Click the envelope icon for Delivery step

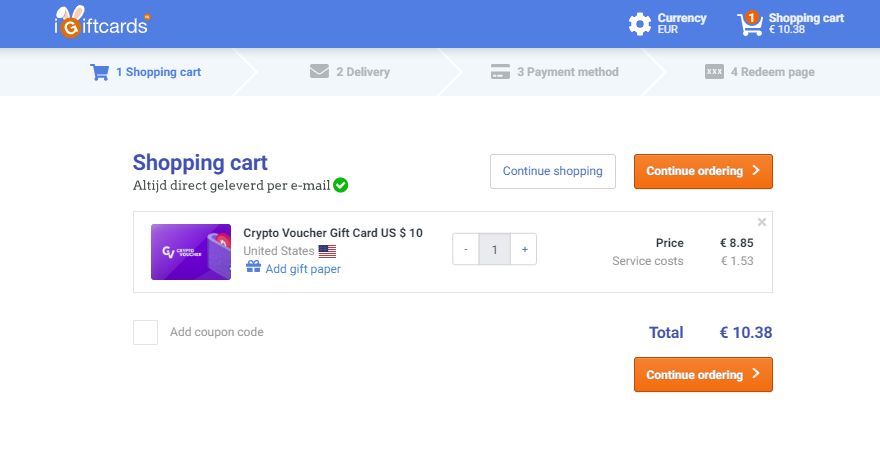click(319, 71)
